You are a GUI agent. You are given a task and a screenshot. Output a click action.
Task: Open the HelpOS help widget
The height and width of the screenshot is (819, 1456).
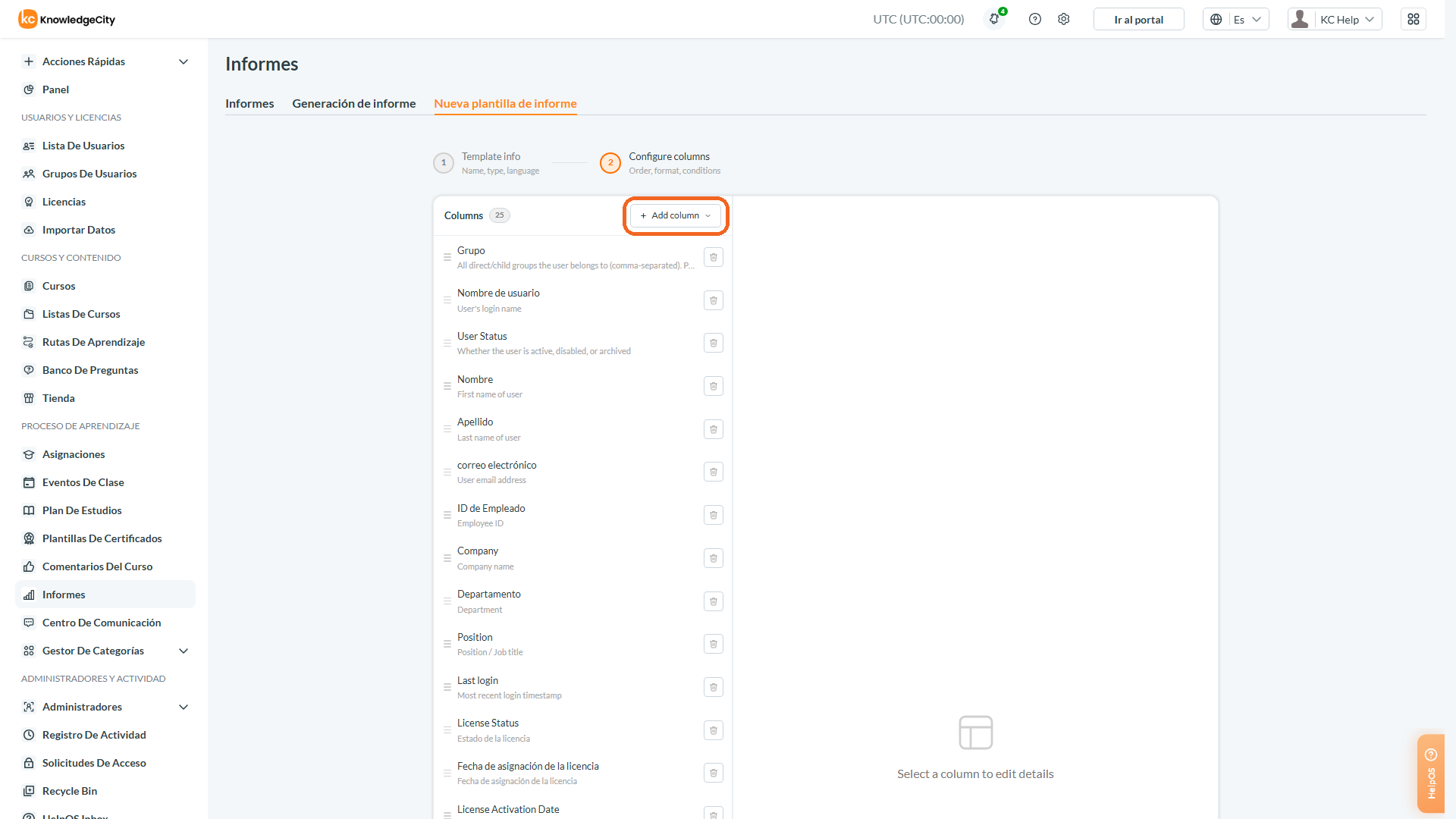tap(1430, 773)
